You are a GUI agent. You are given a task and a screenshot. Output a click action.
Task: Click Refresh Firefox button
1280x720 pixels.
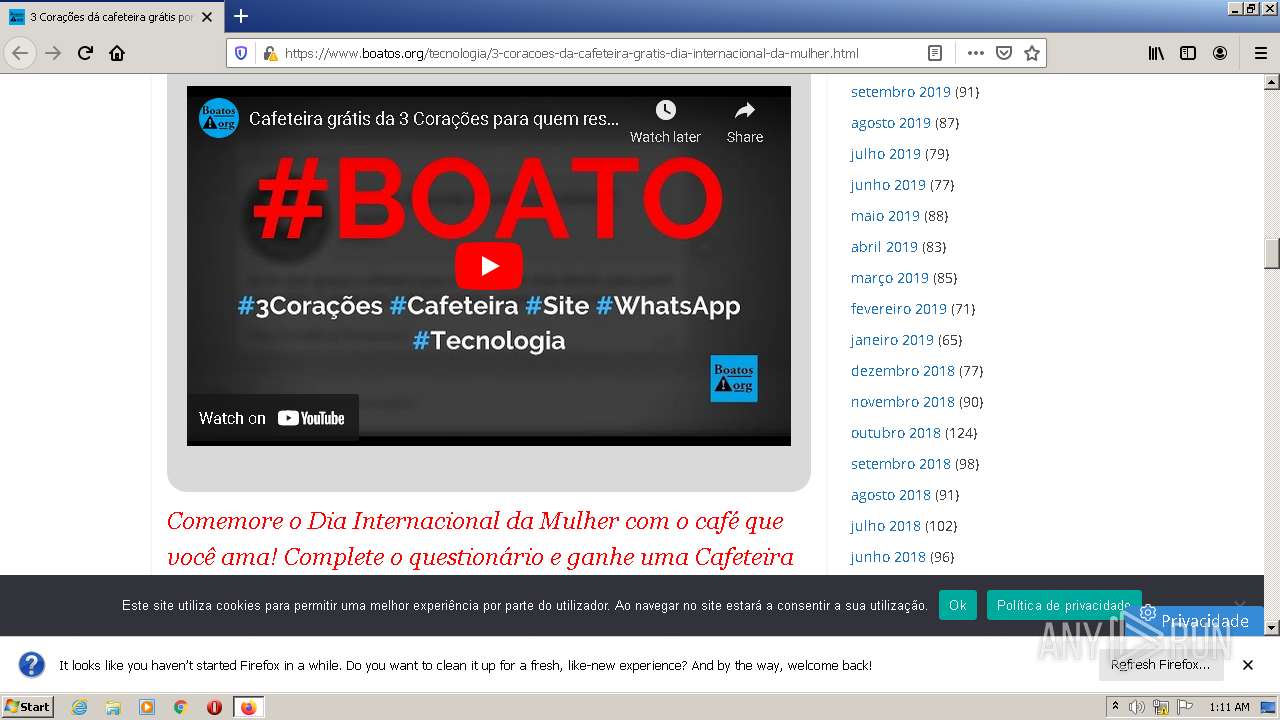[1160, 665]
